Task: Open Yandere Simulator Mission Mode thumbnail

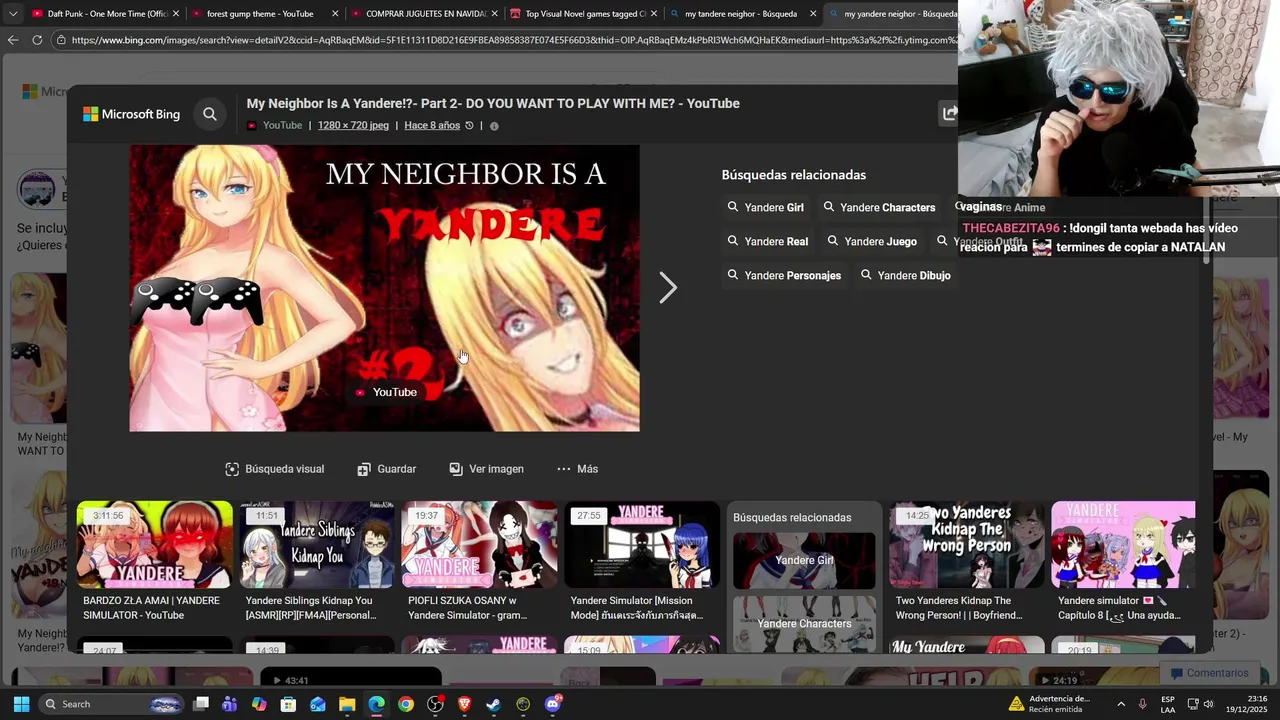Action: [642, 544]
